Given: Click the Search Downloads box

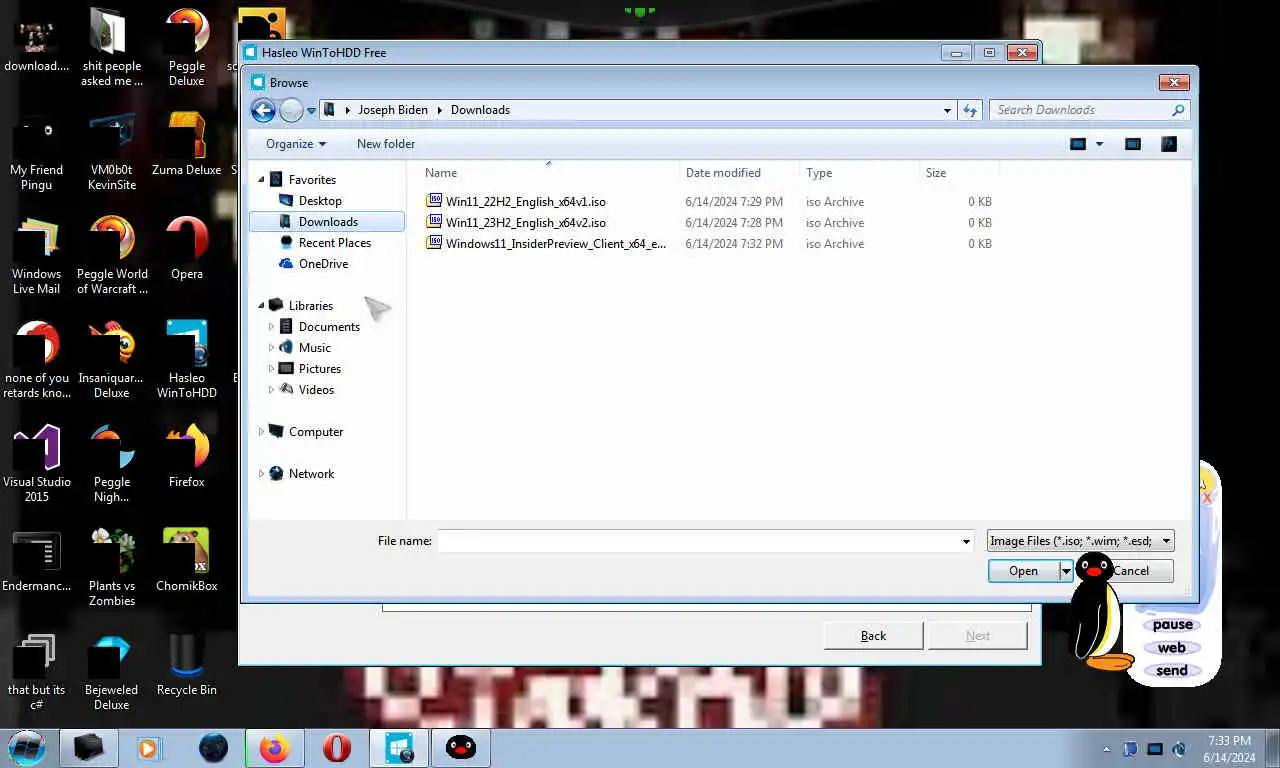Looking at the screenshot, I should point(1079,110).
